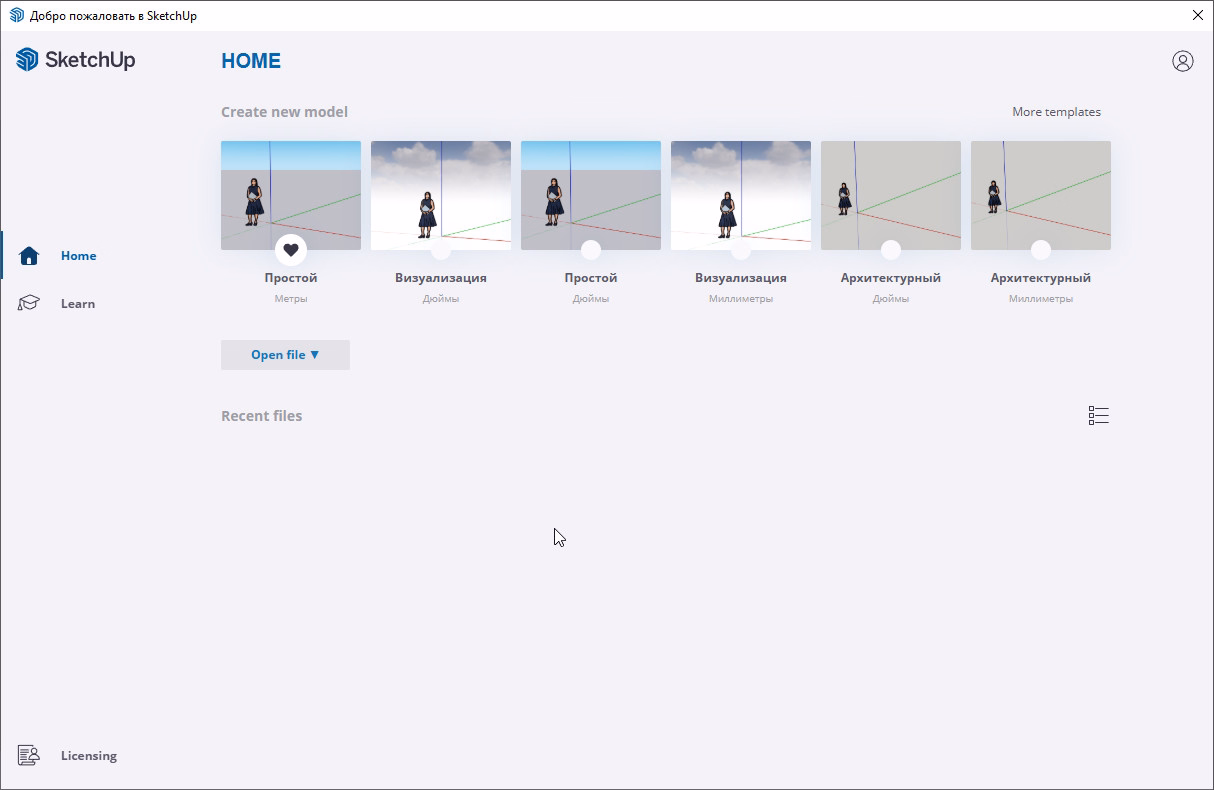Click the SketchUp logo in the sidebar

pyautogui.click(x=76, y=60)
